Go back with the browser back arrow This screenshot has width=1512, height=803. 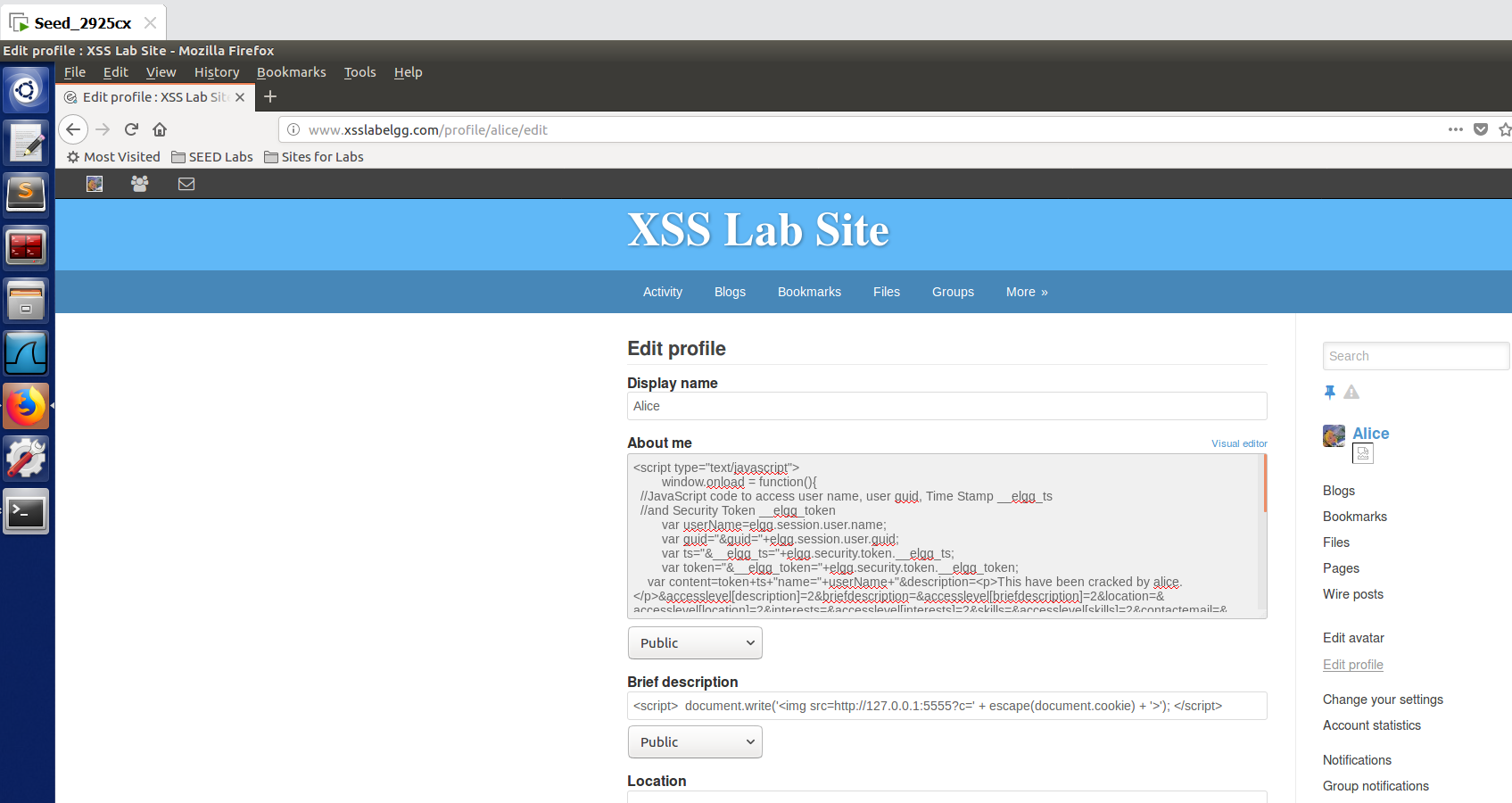pyautogui.click(x=73, y=129)
